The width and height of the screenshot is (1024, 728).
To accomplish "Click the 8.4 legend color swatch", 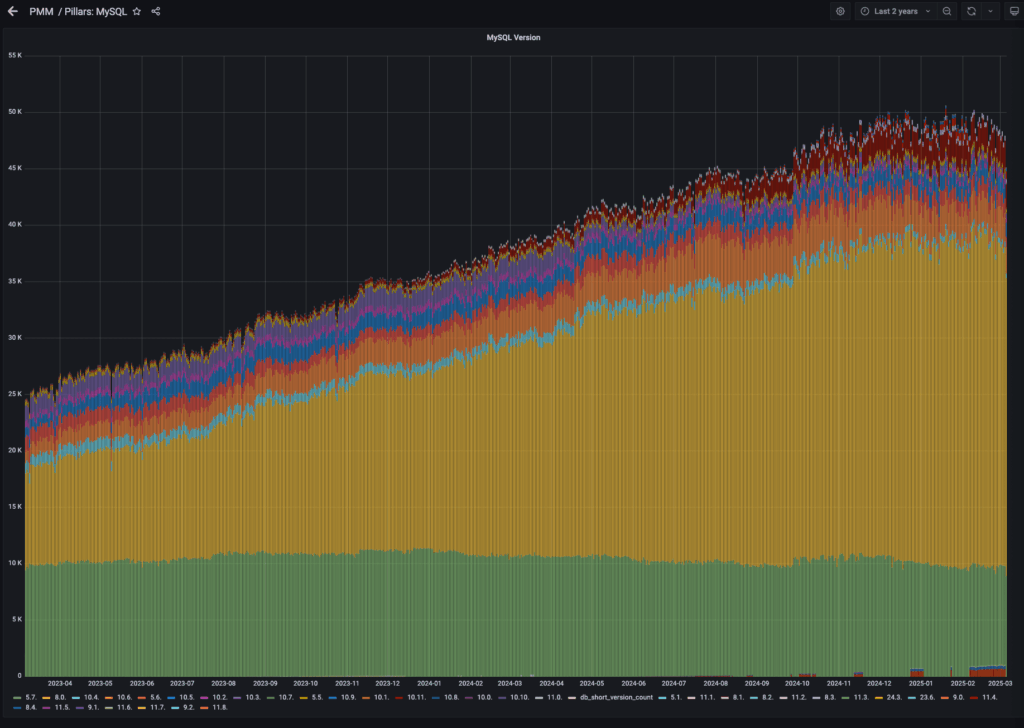I will [17, 708].
